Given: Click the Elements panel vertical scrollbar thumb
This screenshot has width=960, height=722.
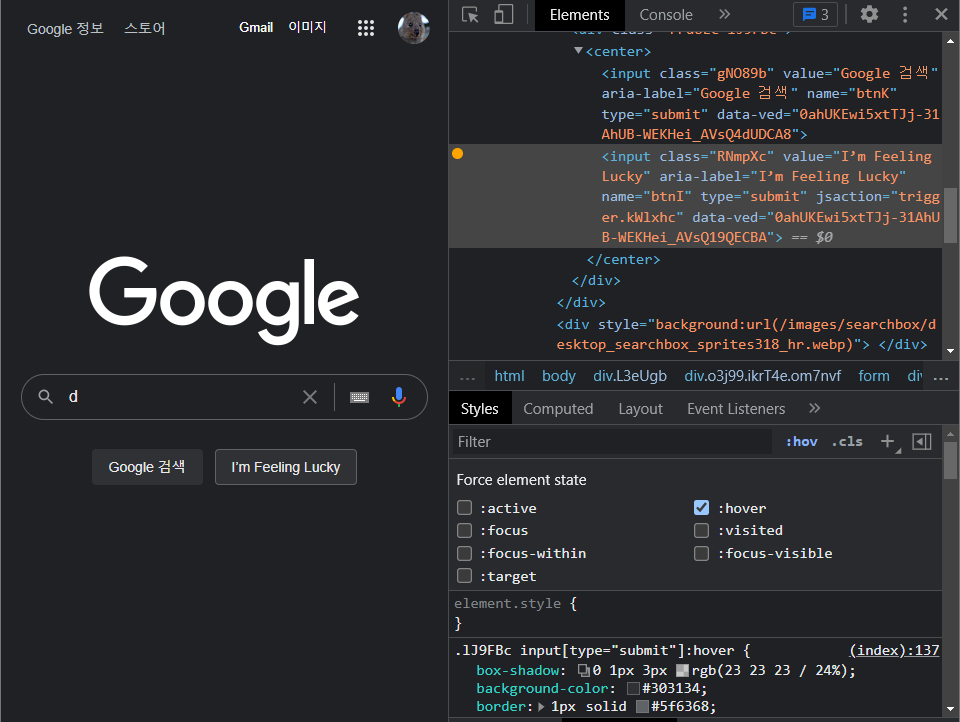Looking at the screenshot, I should (950, 215).
